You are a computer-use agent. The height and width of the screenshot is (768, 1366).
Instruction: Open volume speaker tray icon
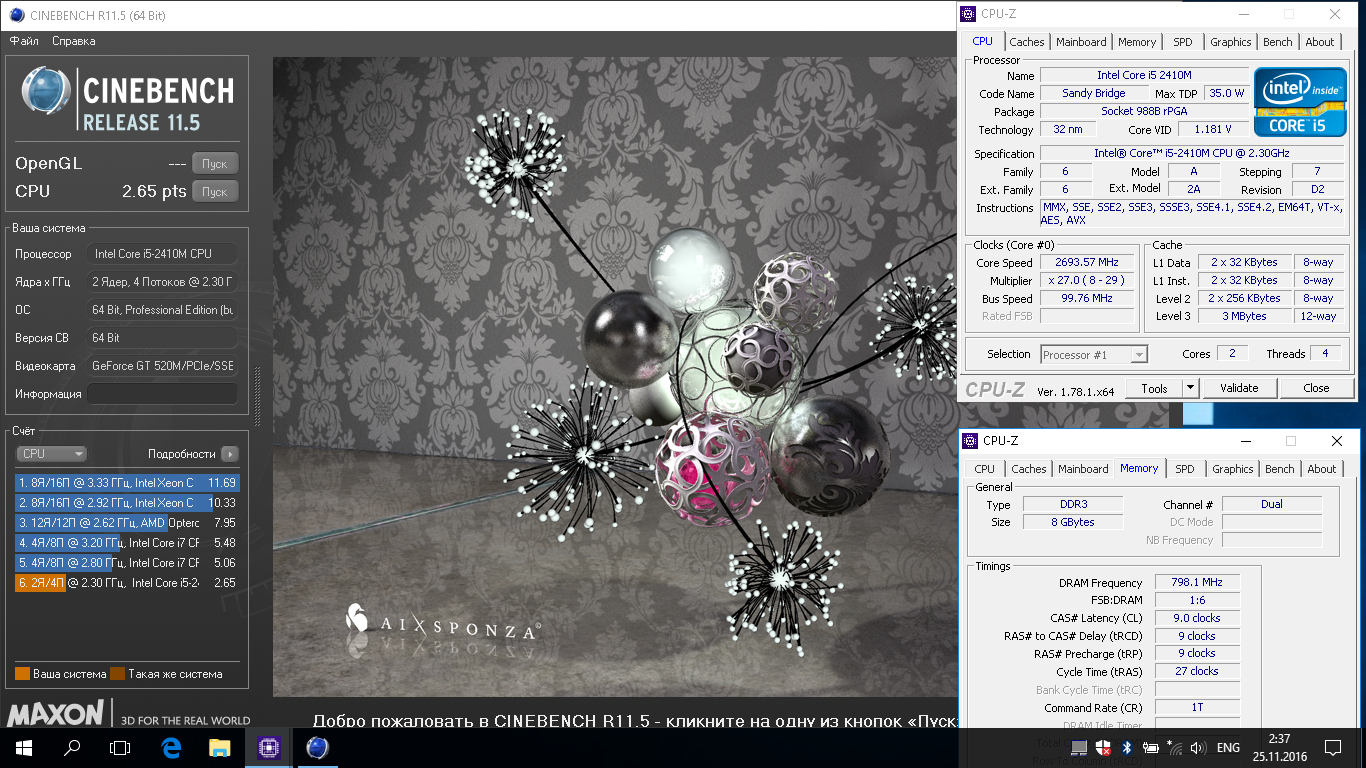1196,748
